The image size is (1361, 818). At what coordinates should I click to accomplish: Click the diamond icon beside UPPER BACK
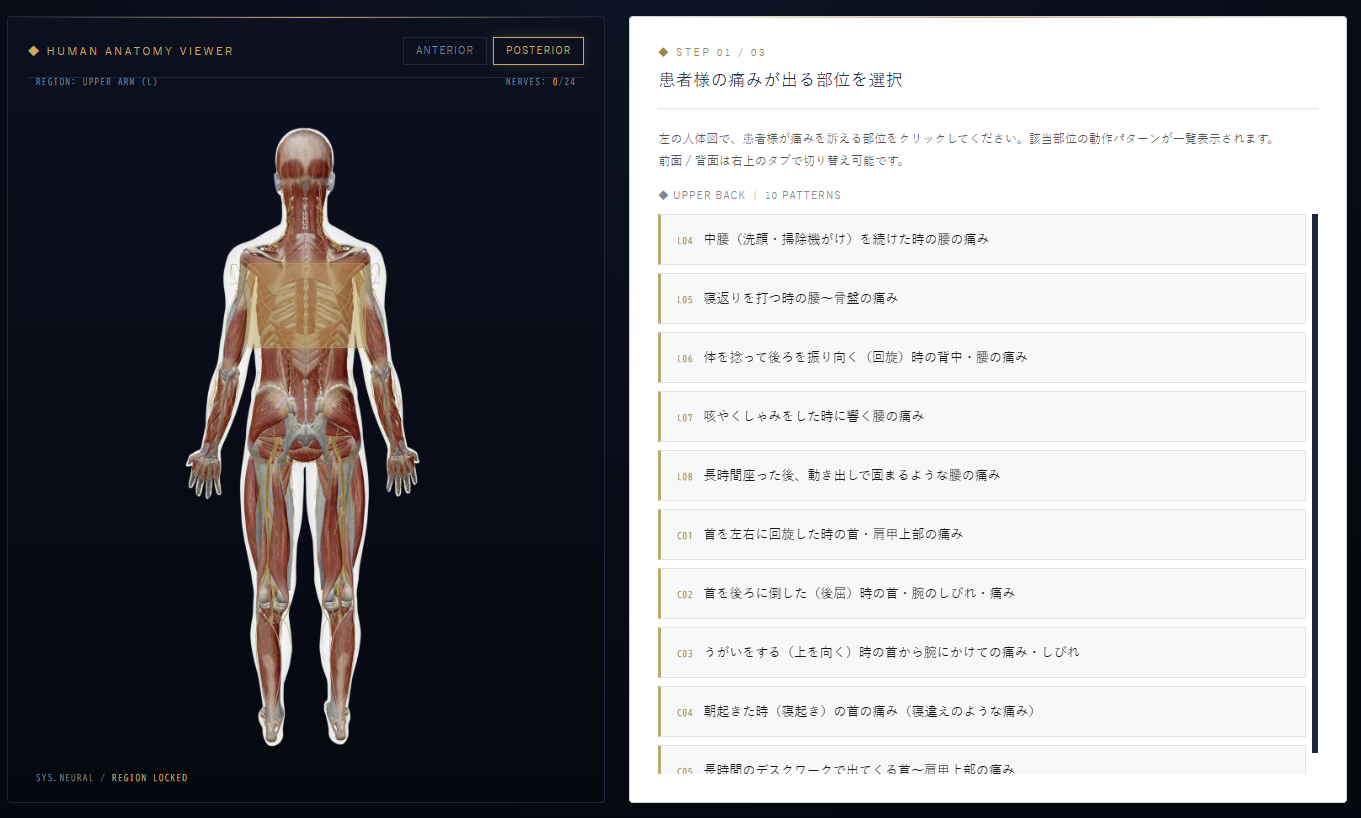coord(663,195)
